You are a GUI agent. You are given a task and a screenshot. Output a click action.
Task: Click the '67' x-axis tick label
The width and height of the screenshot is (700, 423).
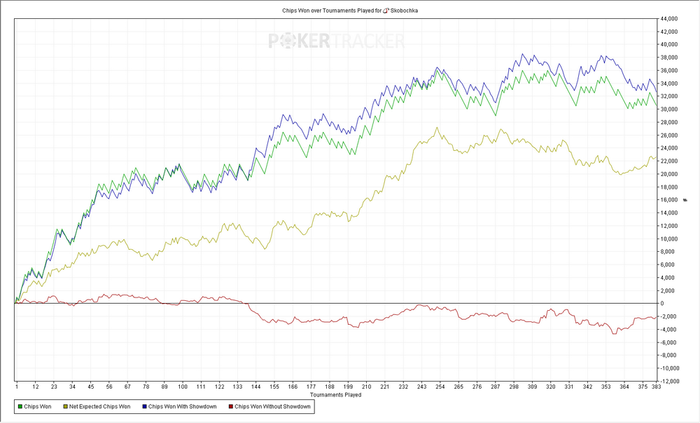point(127,387)
